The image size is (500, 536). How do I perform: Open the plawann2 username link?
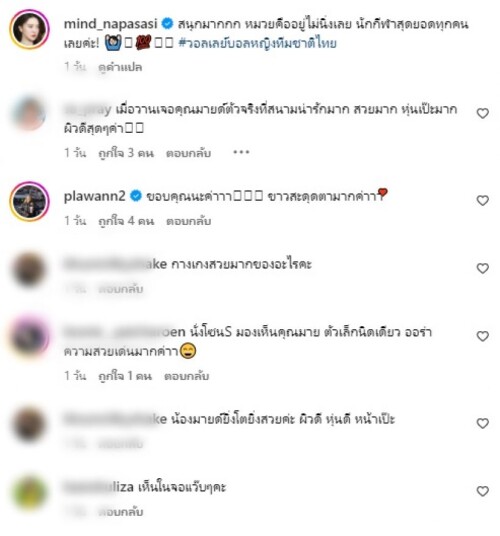[x=95, y=197]
